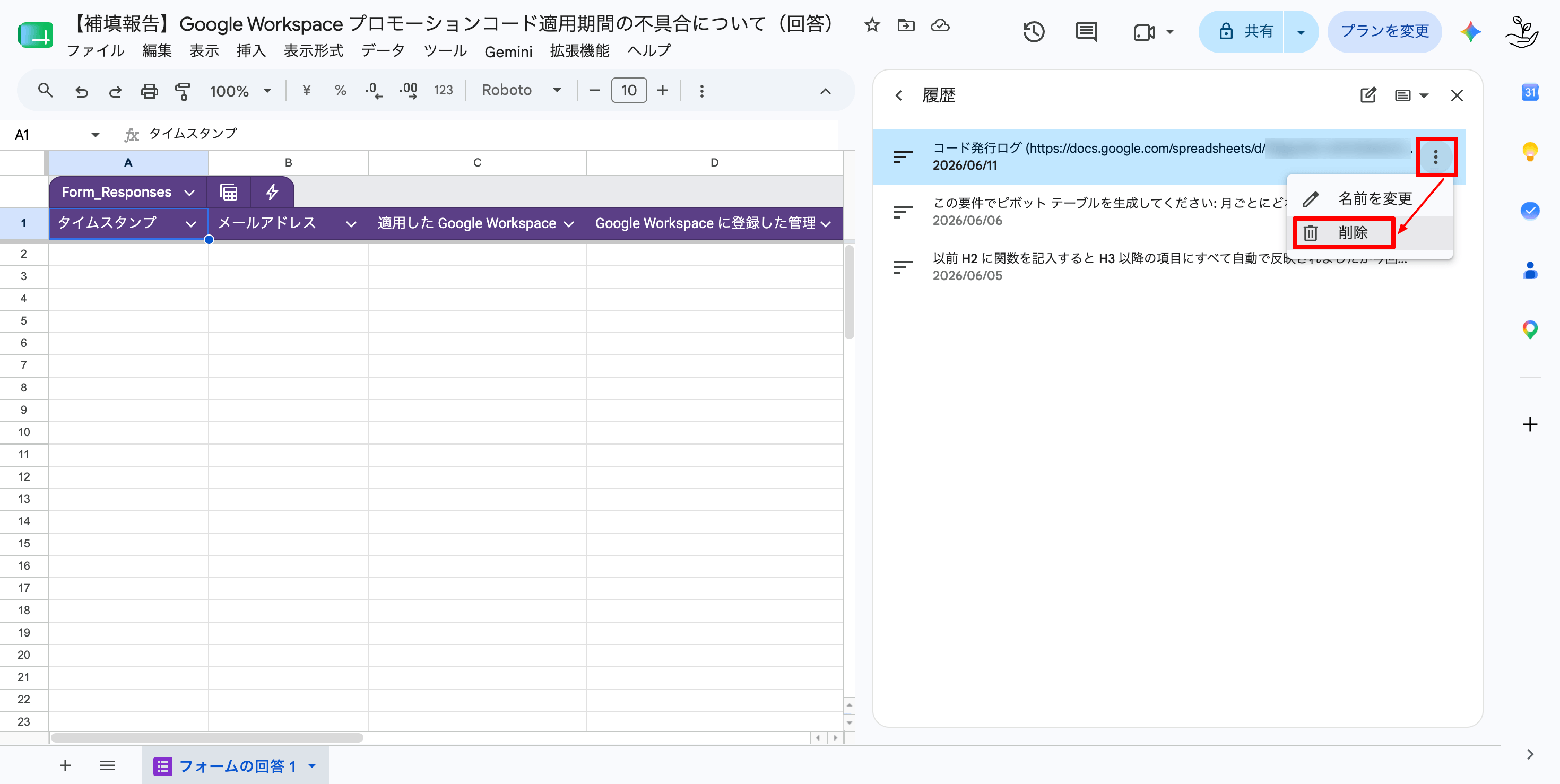Viewport: 1560px width, 784px height.
Task: Check the cloud save status icon
Action: pos(940,25)
